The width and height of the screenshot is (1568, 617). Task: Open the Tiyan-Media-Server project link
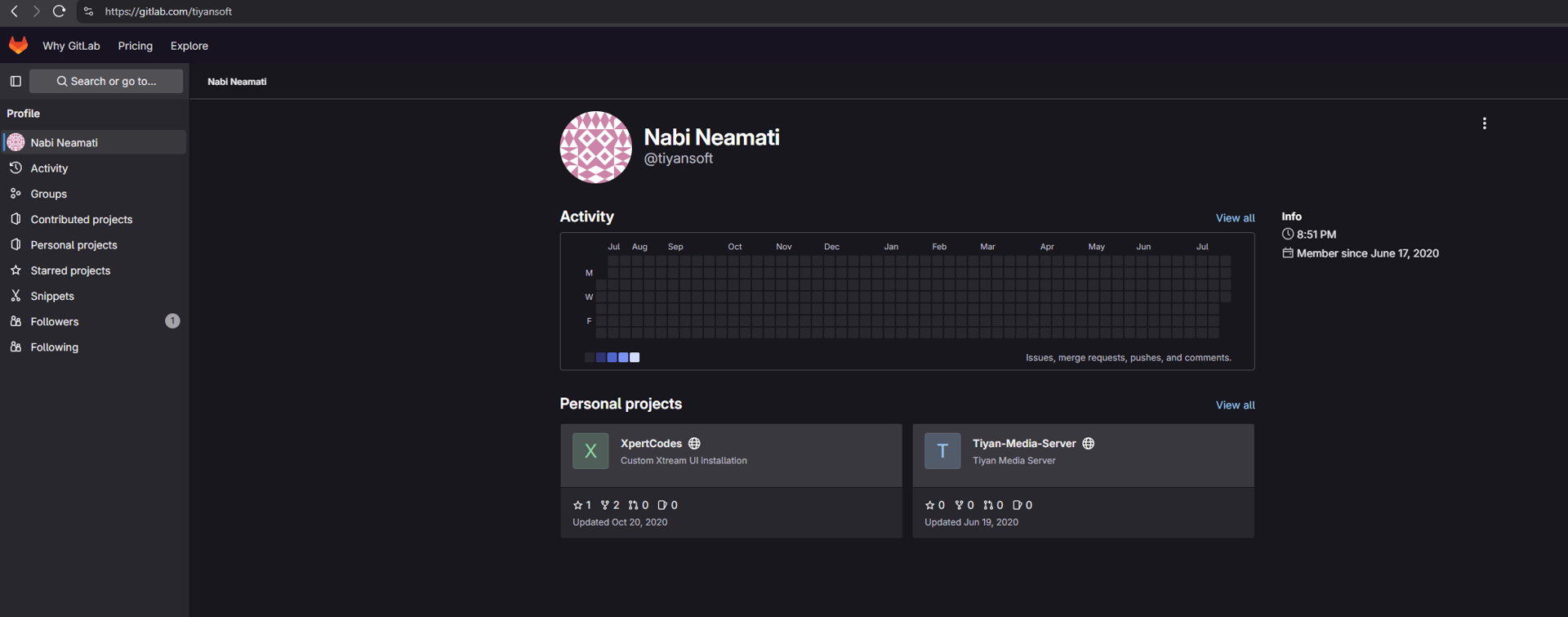[x=1024, y=444]
